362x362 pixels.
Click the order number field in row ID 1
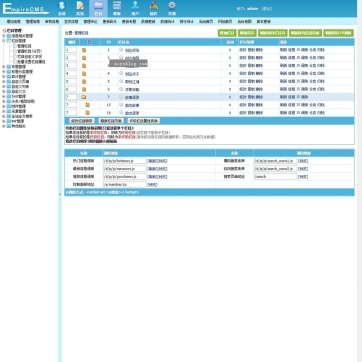pos(71,50)
